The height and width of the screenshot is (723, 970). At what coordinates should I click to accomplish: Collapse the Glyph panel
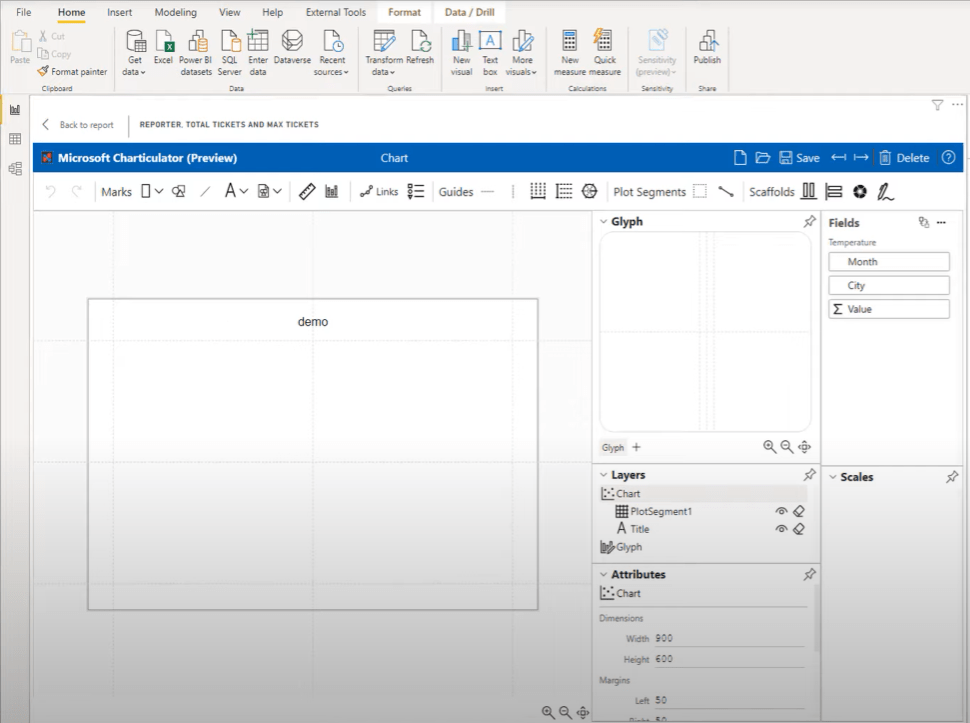coord(604,221)
